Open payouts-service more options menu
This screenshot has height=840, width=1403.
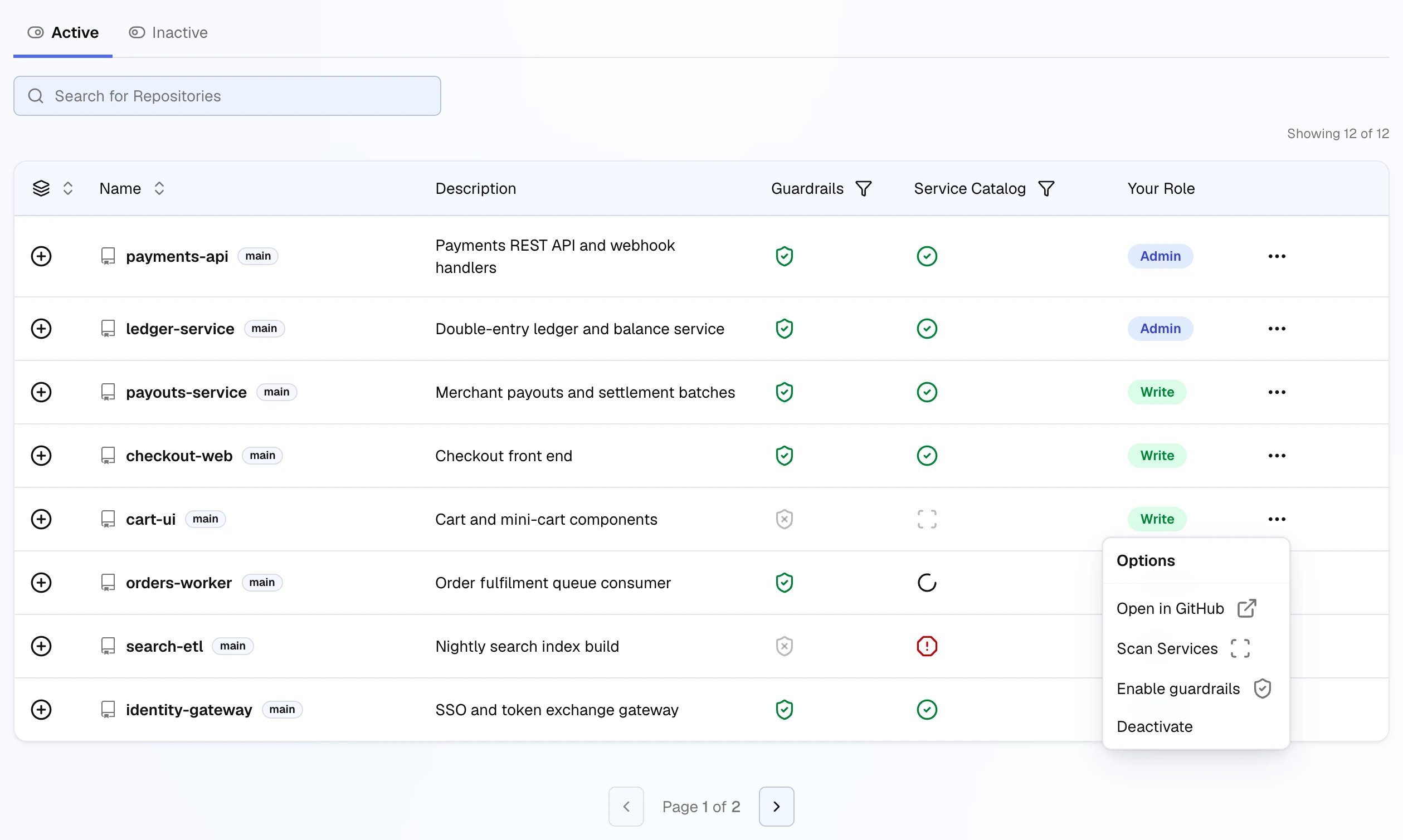pyautogui.click(x=1276, y=392)
